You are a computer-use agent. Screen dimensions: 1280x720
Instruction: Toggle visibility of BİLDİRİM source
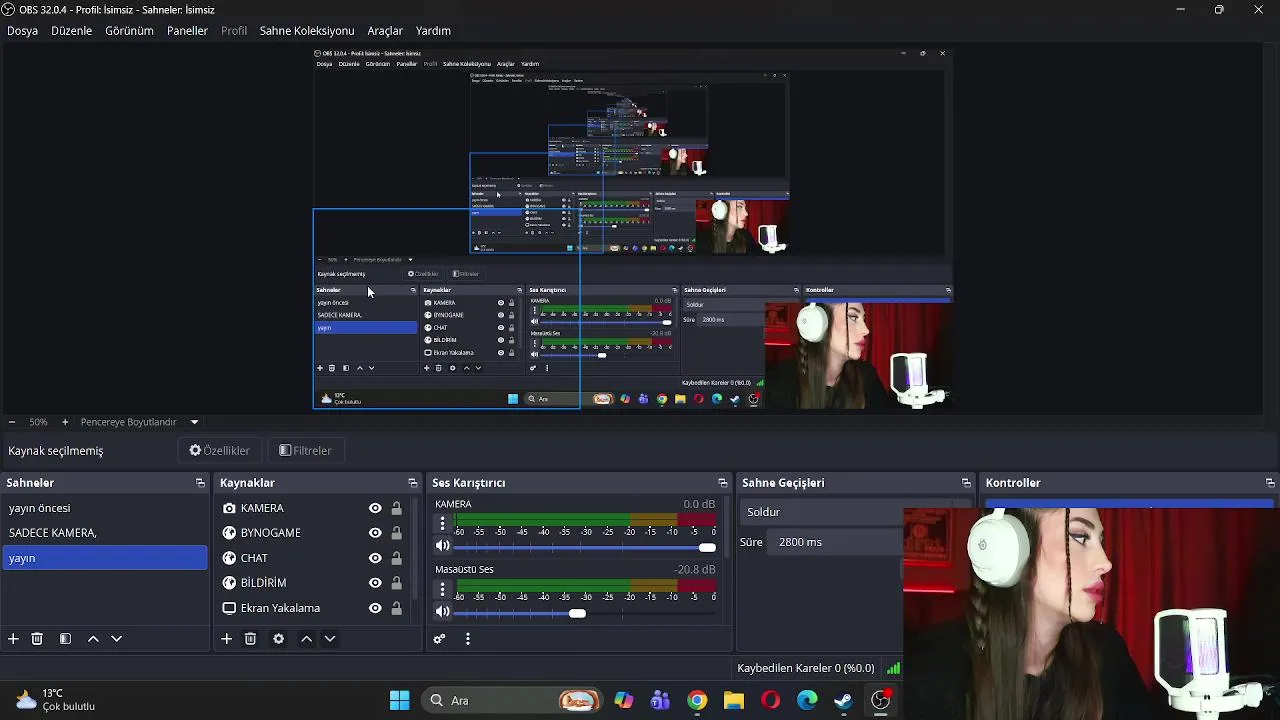pos(375,583)
